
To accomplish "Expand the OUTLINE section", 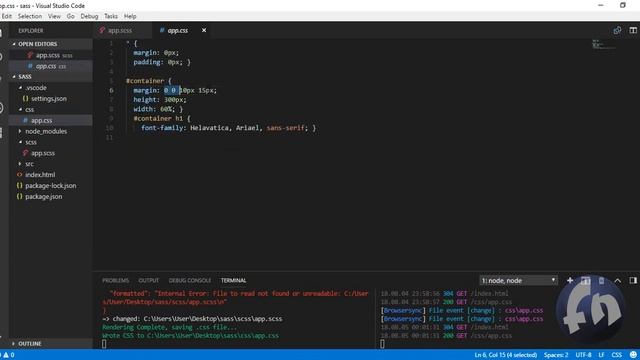I will tap(51, 344).
